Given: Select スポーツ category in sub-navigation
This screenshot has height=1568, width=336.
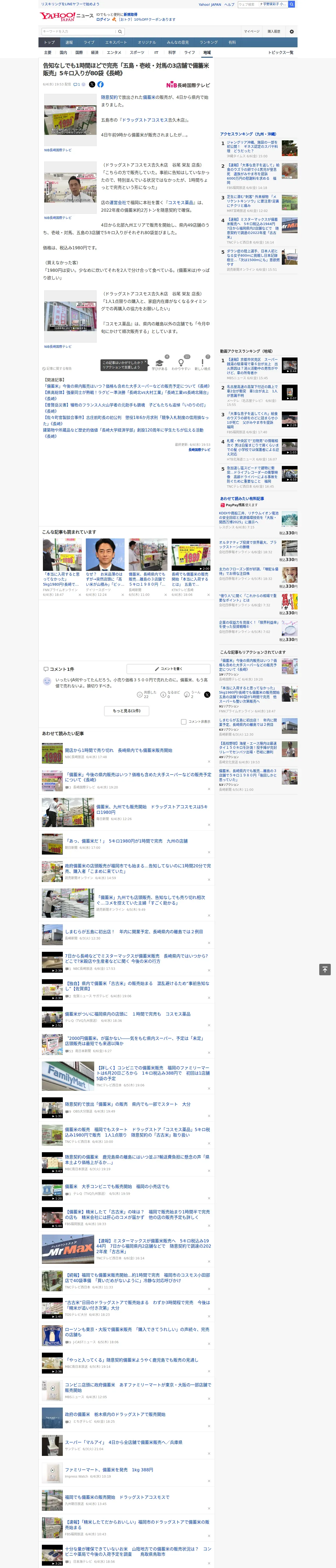Looking at the screenshot, I should [x=137, y=52].
